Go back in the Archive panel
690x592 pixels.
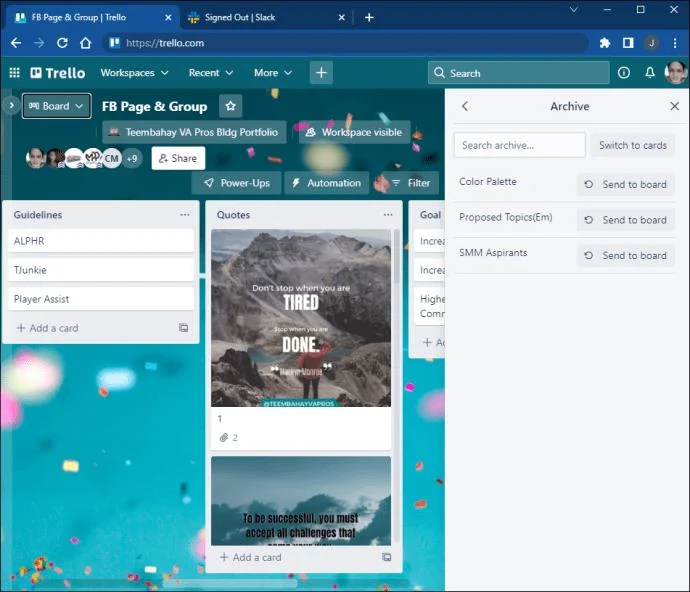coord(465,106)
